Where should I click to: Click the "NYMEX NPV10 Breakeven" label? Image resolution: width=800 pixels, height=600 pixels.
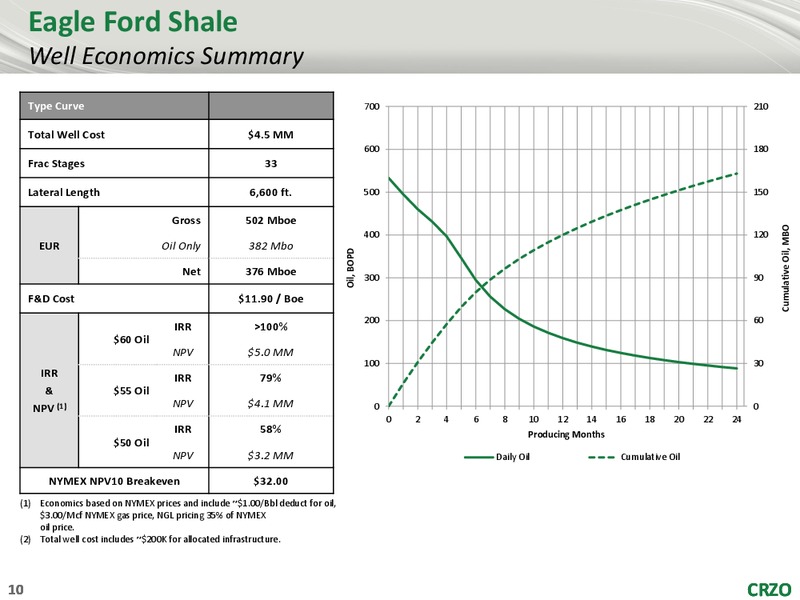[x=114, y=481]
